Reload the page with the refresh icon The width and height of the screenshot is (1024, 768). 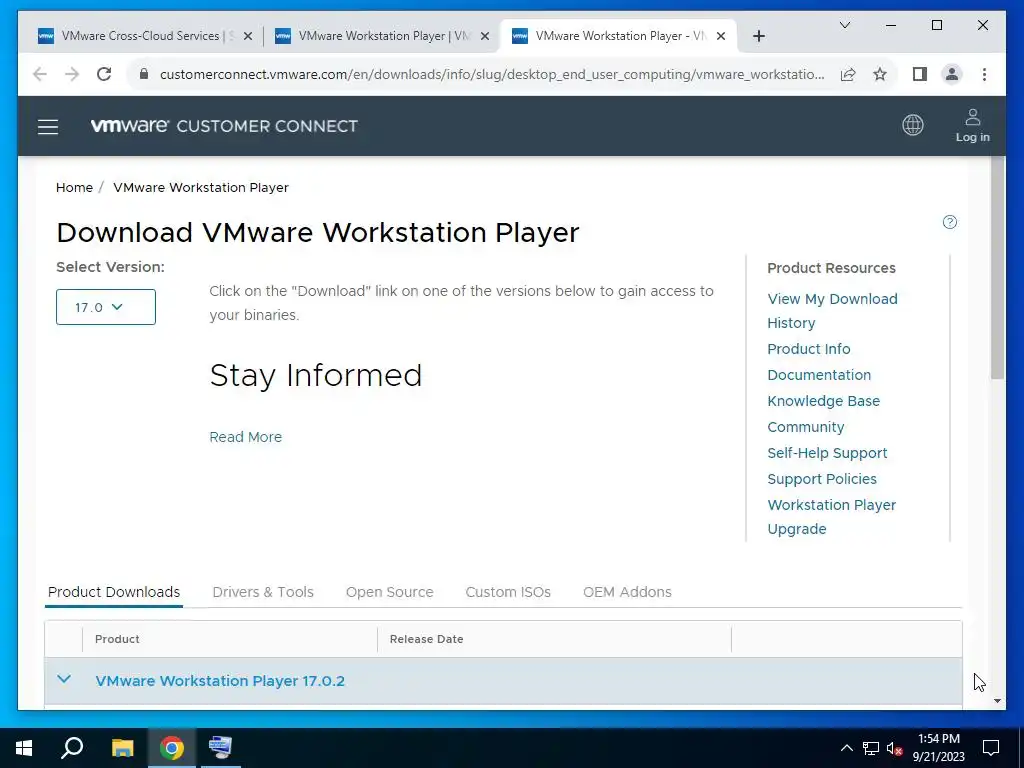[104, 74]
